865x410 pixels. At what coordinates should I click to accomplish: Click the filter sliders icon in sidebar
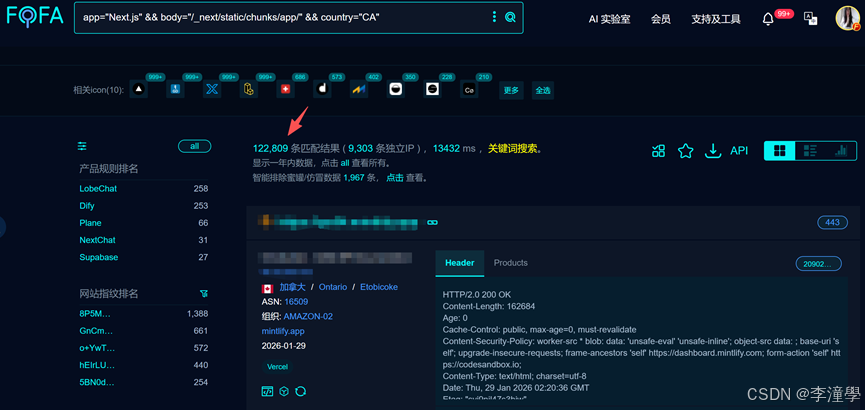pos(82,146)
